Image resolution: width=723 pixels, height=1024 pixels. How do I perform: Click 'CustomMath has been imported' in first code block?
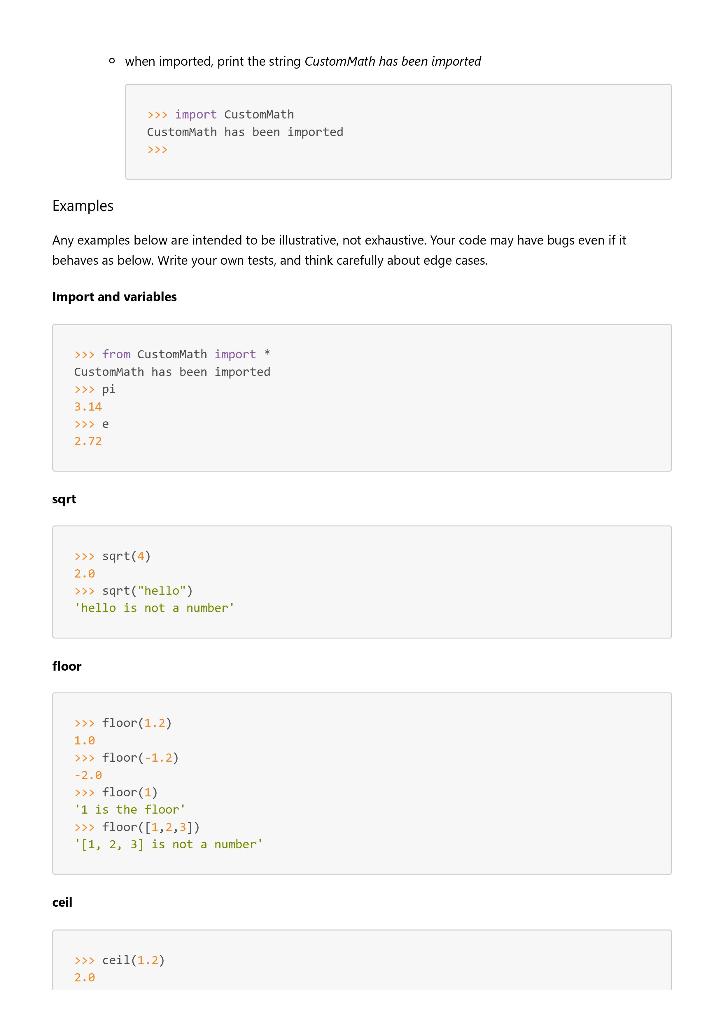pyautogui.click(x=245, y=132)
